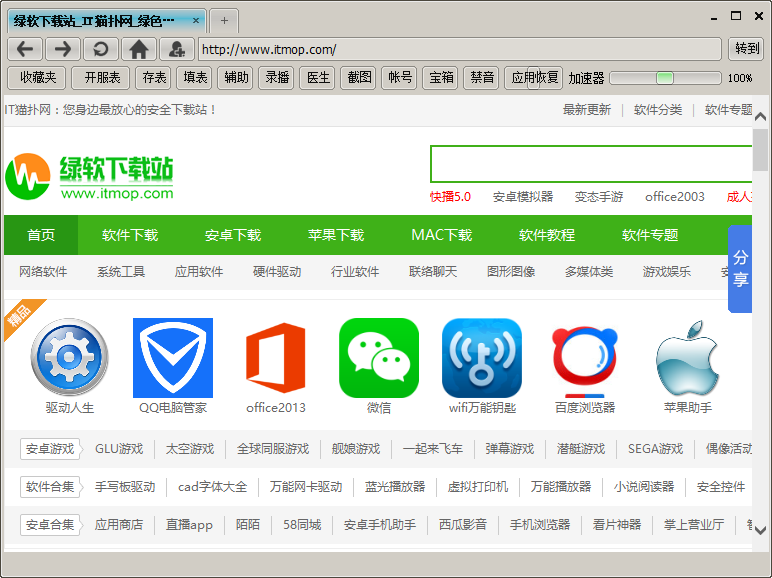Screen dimensions: 772x578
Task: Select the 安卓下载 navigation tab
Action: coord(233,235)
